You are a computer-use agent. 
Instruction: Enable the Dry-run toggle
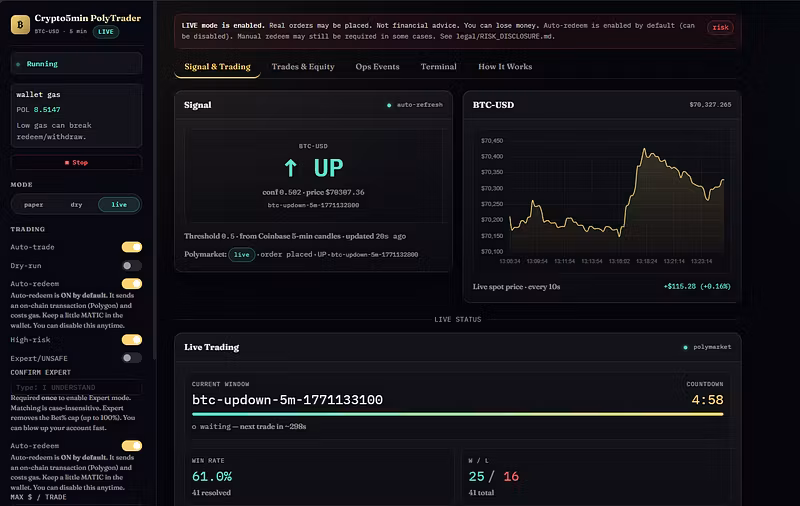132,266
